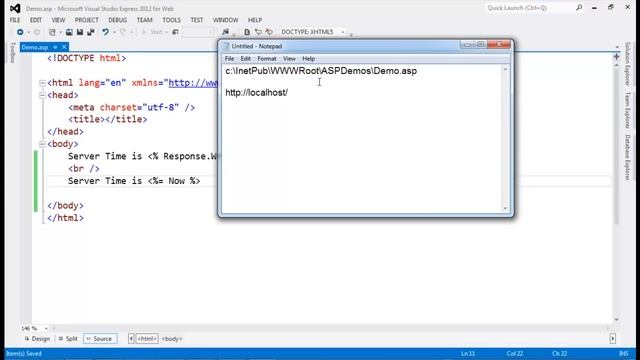Click the Undo toolbar icon
The width and height of the screenshot is (640, 360).
click(105, 32)
